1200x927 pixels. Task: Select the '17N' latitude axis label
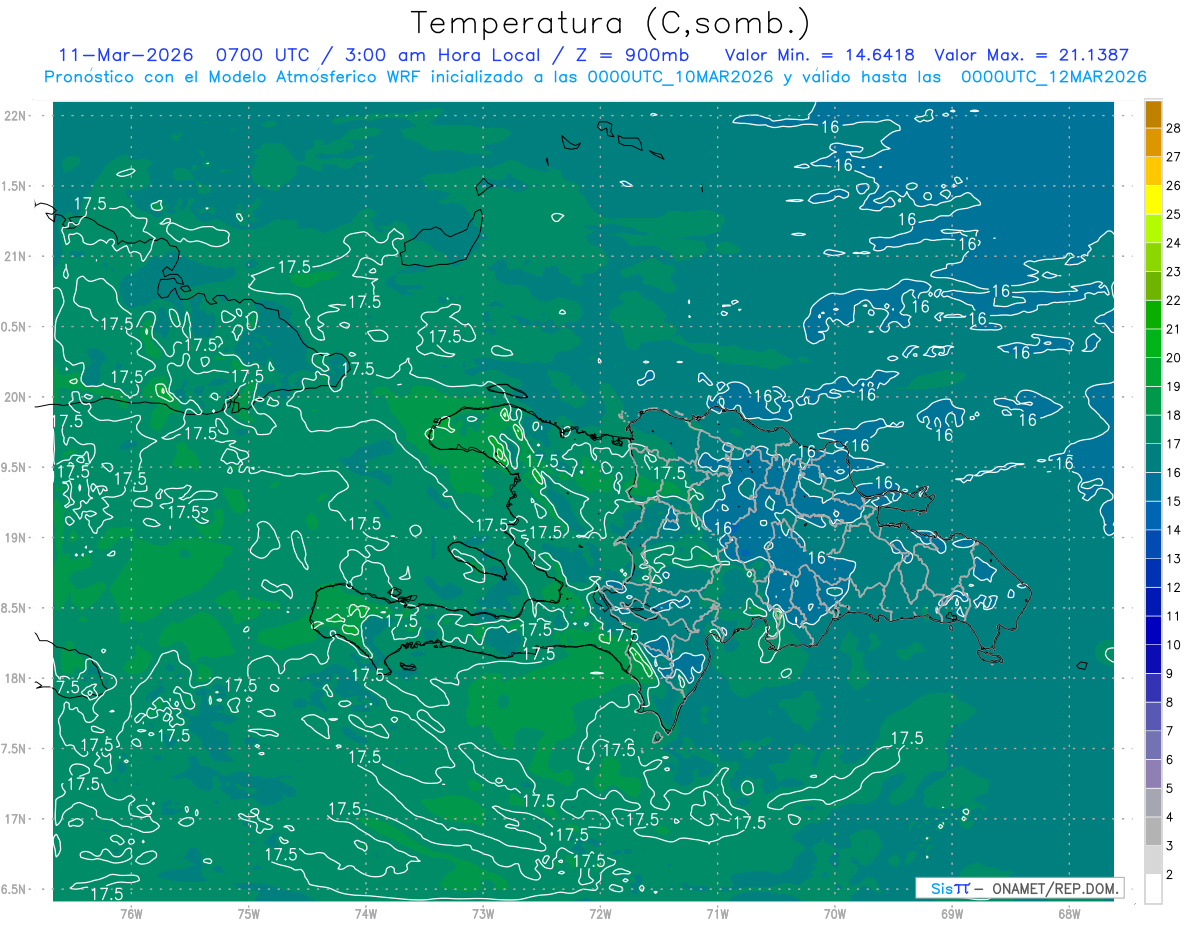click(15, 820)
